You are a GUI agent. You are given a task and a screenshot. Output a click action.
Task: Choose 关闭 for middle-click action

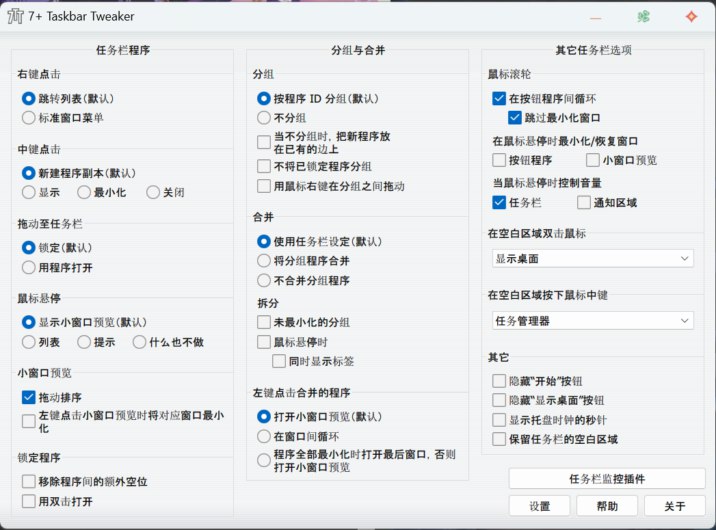[x=153, y=192]
